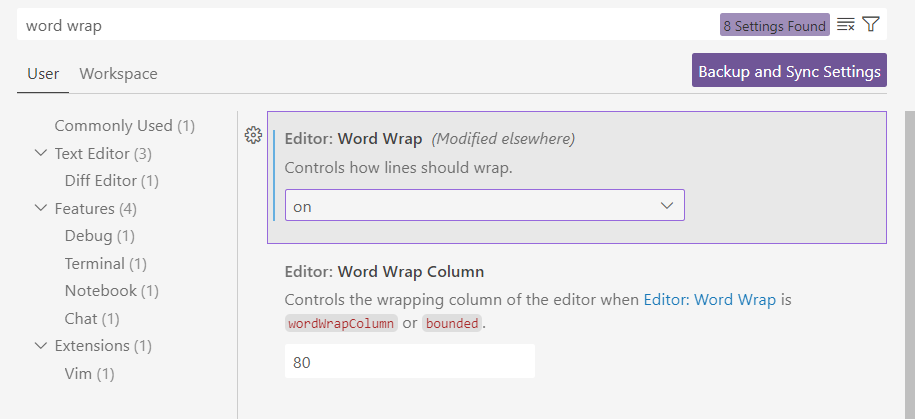This screenshot has width=915, height=419.
Task: Open the Terminal settings category
Action: coord(105,263)
